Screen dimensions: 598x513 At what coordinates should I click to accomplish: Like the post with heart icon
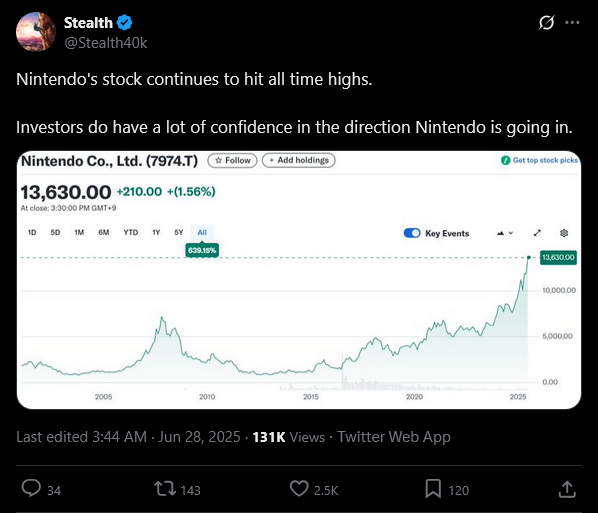click(299, 489)
